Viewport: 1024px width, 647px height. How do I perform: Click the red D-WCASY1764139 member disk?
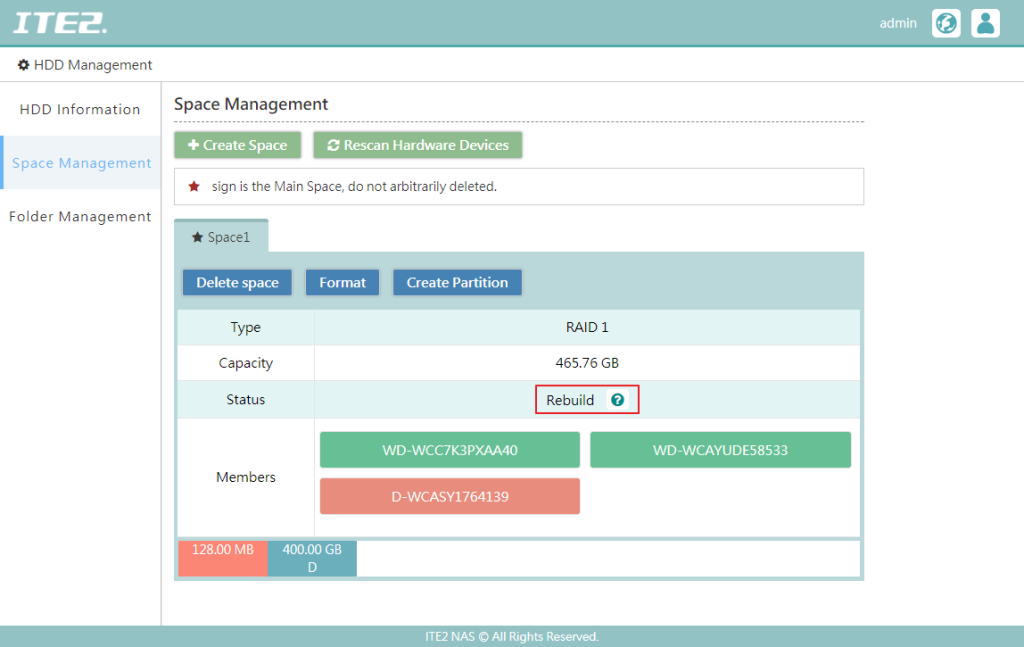(x=449, y=496)
